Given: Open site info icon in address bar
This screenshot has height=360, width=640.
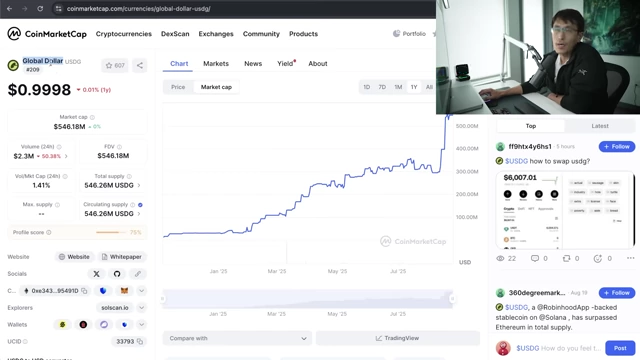Looking at the screenshot, I should click(x=58, y=9).
